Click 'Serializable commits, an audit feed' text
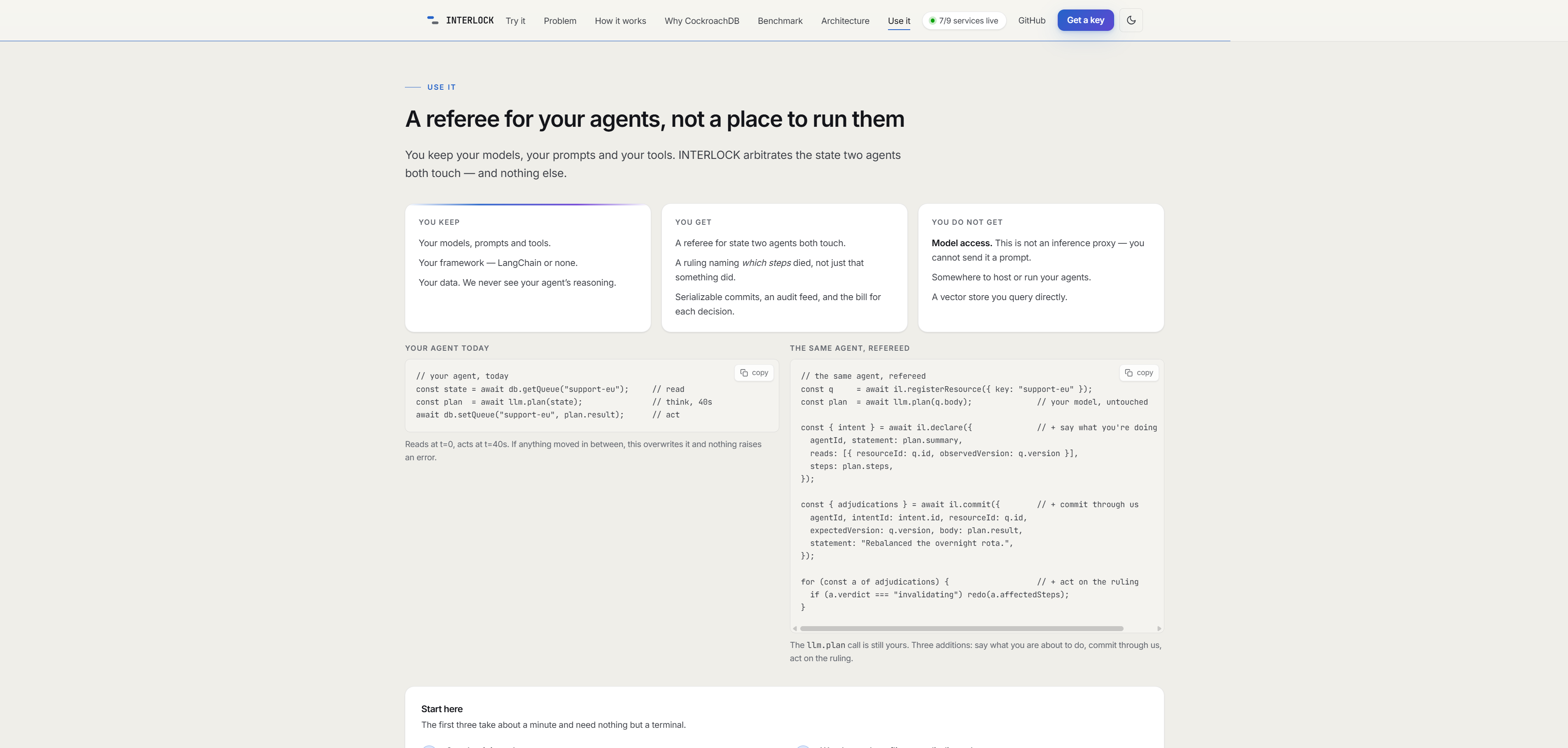The width and height of the screenshot is (1568, 748). click(x=778, y=304)
